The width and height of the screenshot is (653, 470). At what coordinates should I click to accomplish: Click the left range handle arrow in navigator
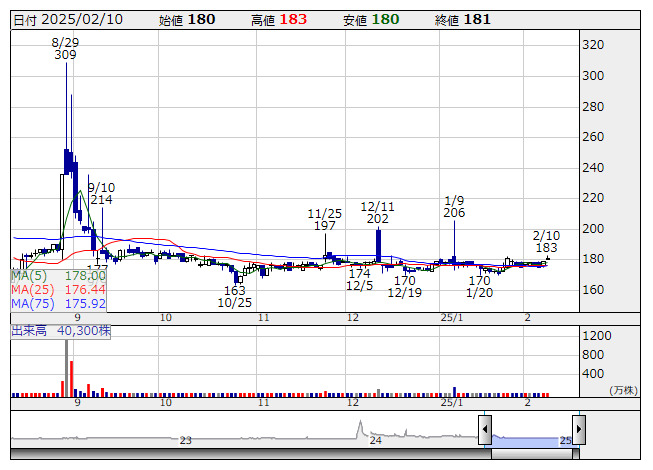[485, 431]
